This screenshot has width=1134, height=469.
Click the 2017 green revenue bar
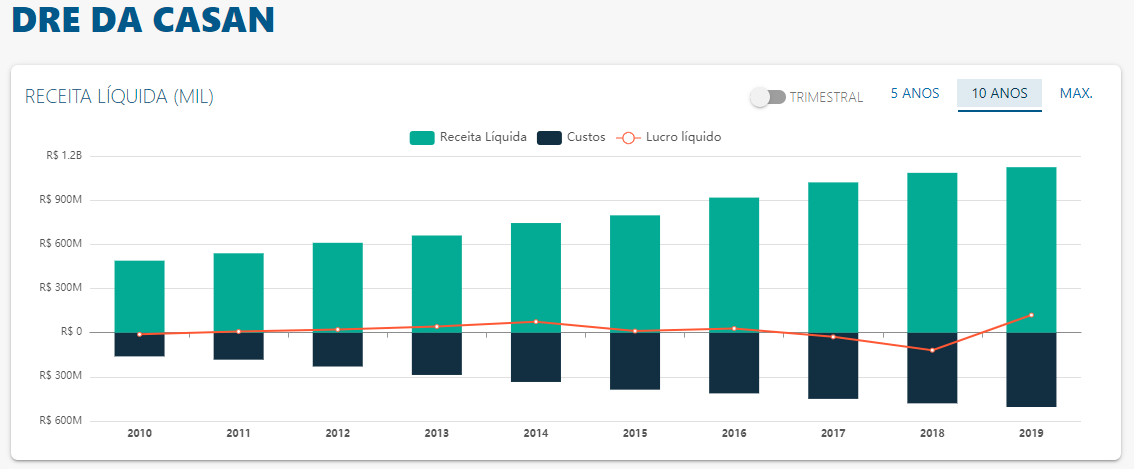tap(833, 258)
